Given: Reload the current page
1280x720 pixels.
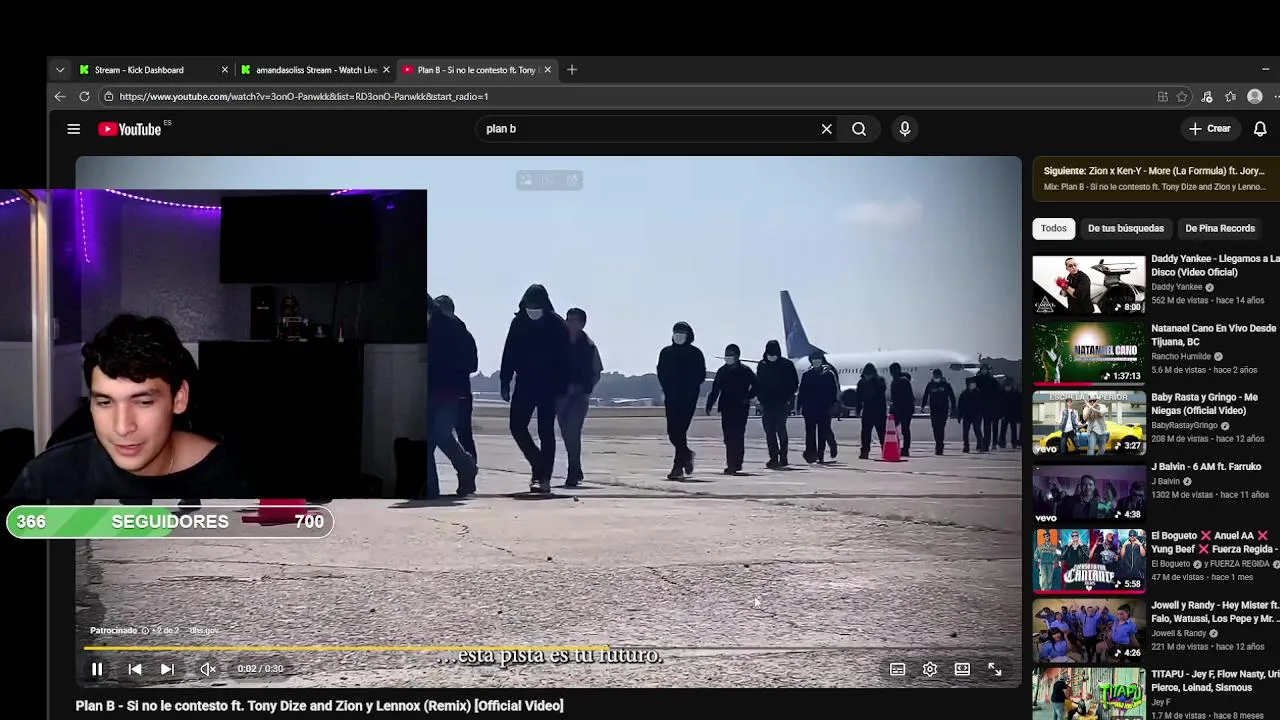Looking at the screenshot, I should coord(84,97).
